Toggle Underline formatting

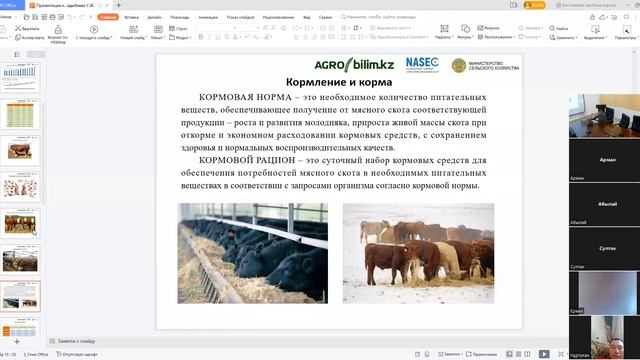coord(218,37)
